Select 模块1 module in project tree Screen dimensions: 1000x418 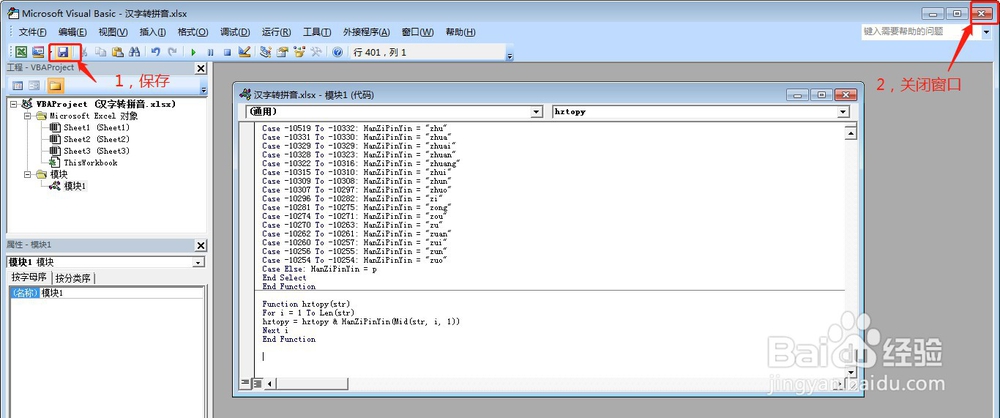click(75, 186)
